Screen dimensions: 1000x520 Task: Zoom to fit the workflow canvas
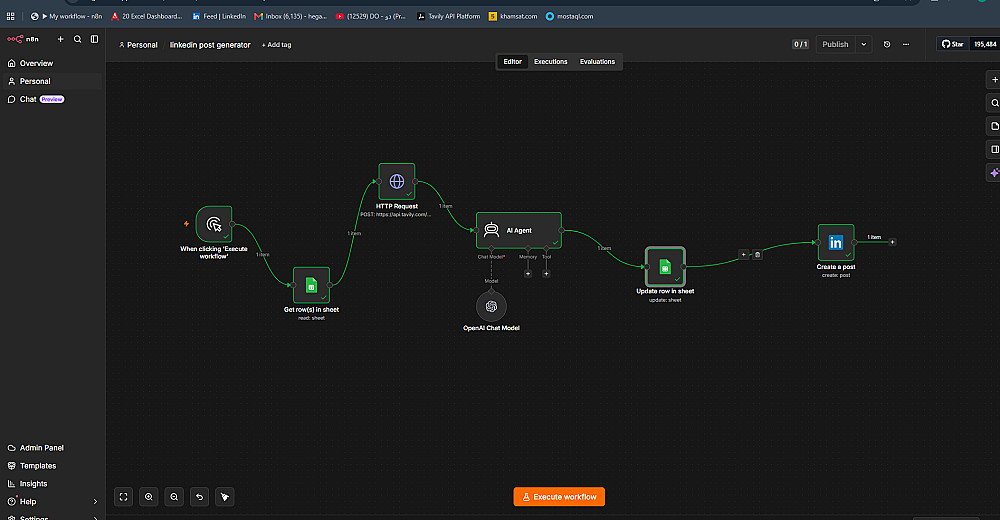point(124,496)
